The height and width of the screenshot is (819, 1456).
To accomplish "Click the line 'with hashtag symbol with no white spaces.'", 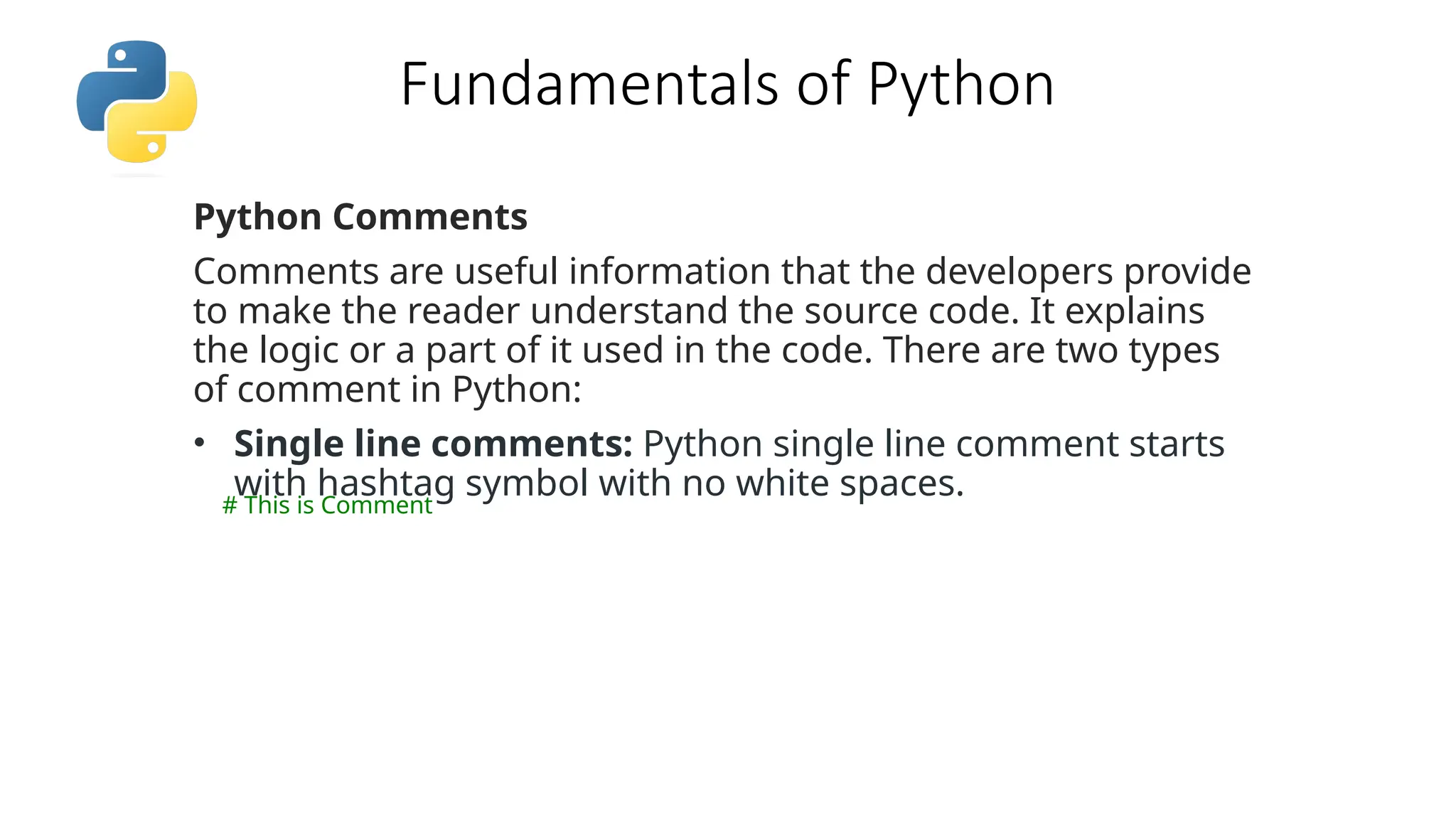I will pos(599,483).
